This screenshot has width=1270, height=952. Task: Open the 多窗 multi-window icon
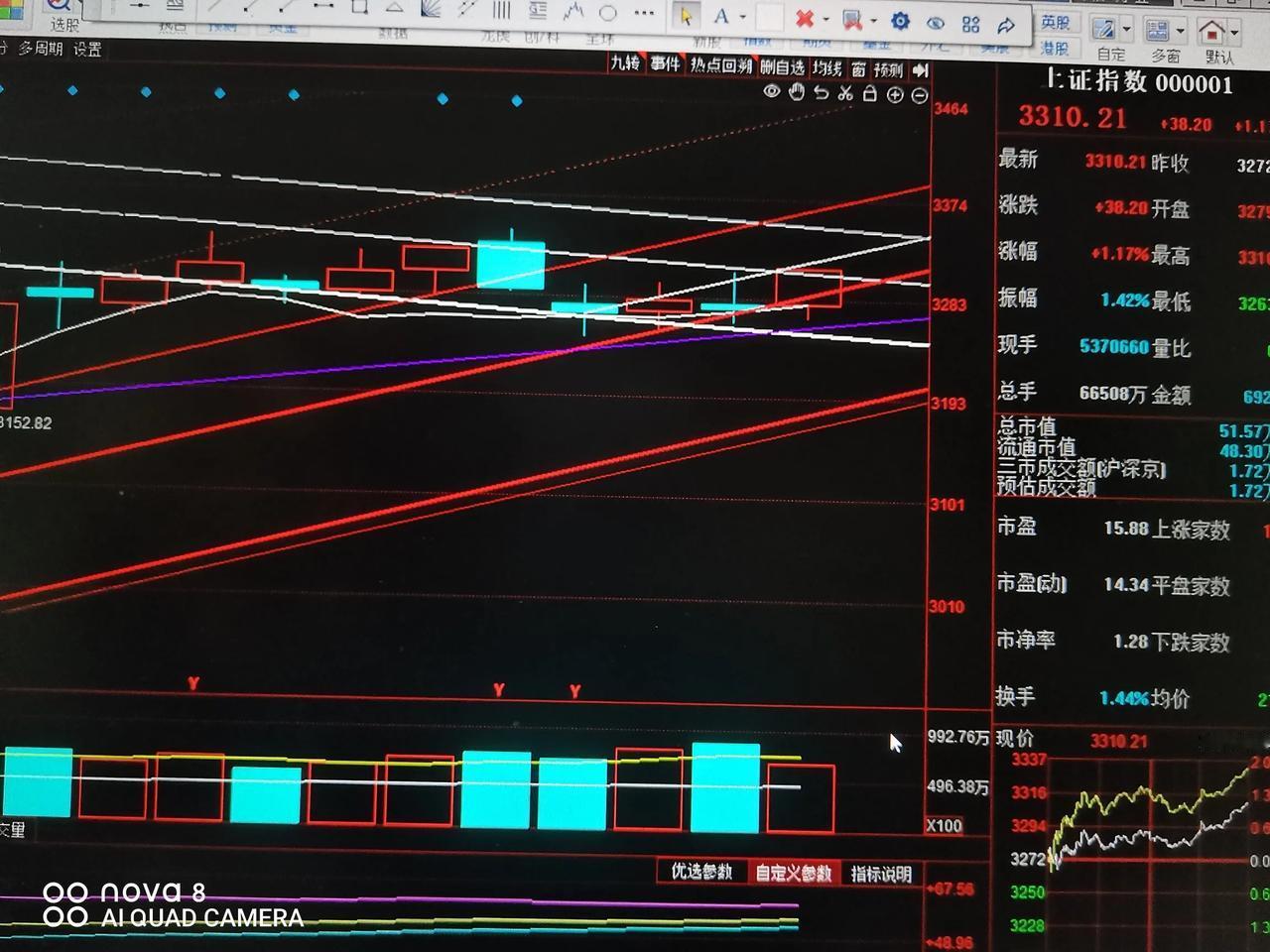point(1158,31)
